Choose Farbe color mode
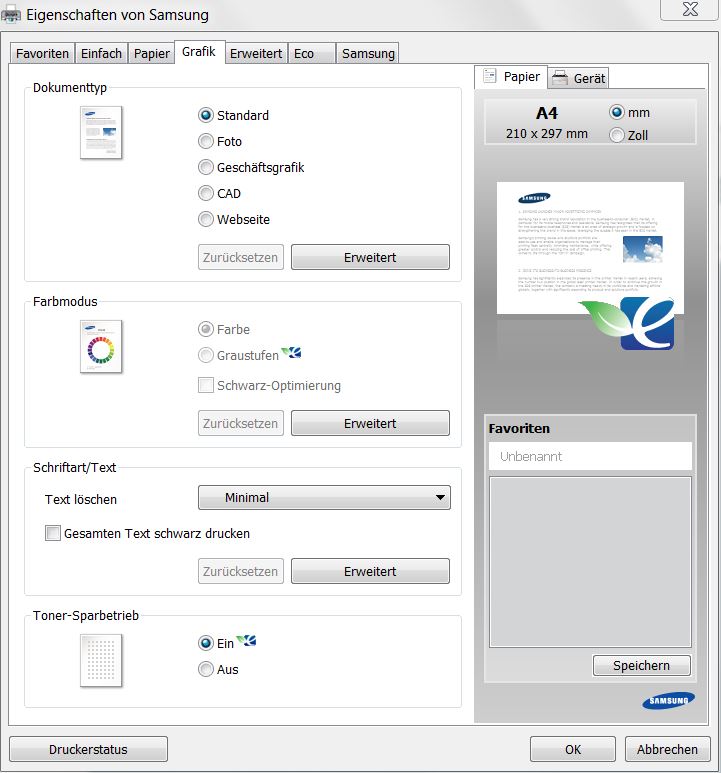The height and width of the screenshot is (773, 721). (224, 329)
